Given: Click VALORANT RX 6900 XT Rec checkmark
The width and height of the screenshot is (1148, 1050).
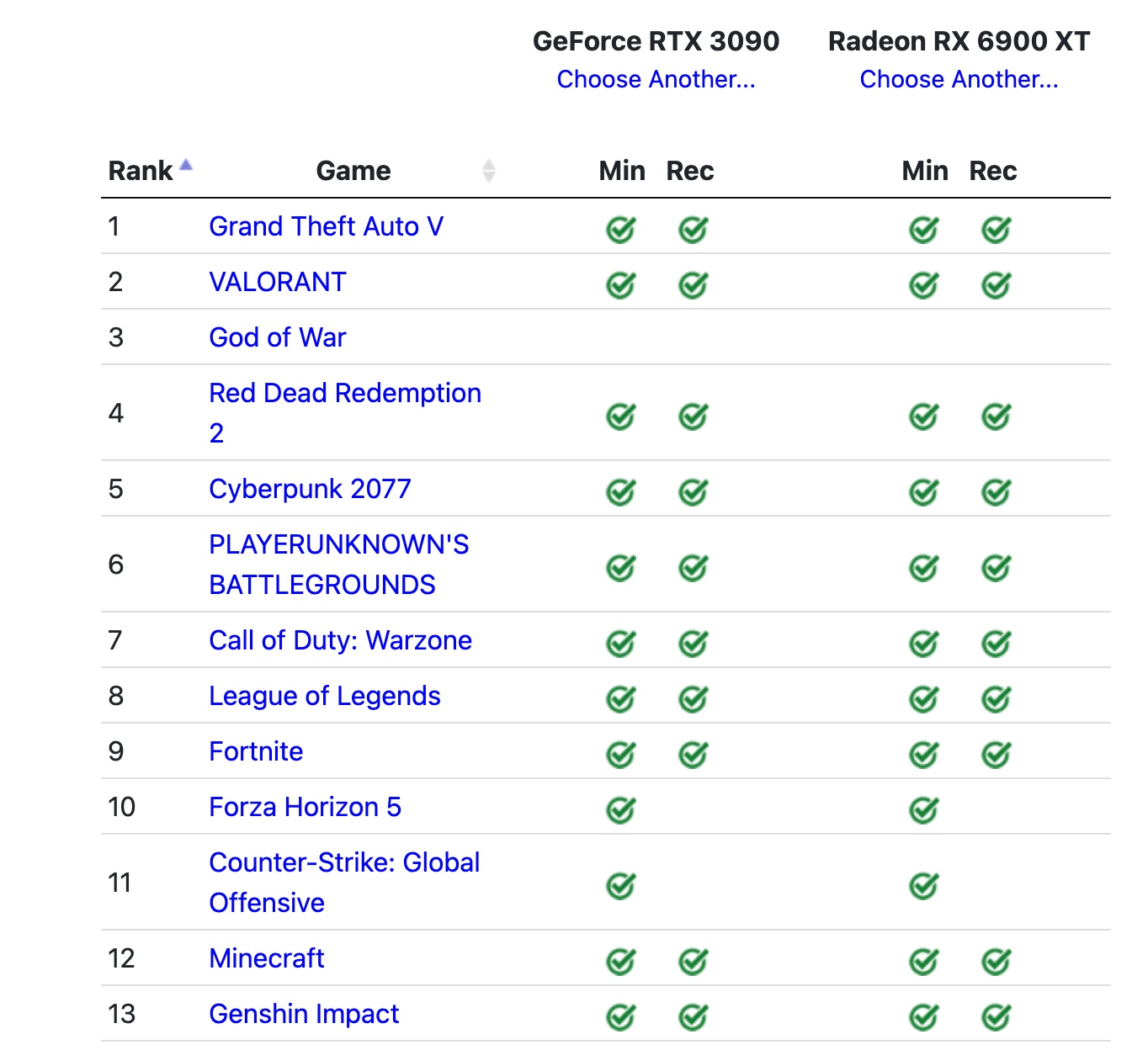Looking at the screenshot, I should [x=997, y=284].
